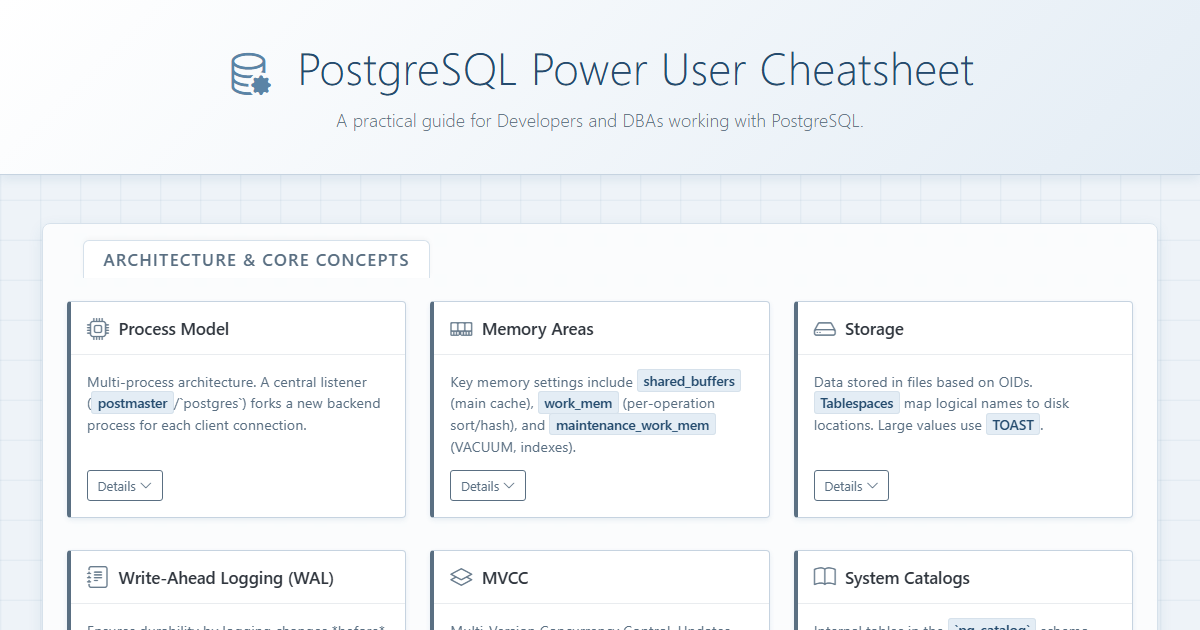Click the Process Model CPU chip icon
Viewport: 1200px width, 630px height.
click(98, 329)
